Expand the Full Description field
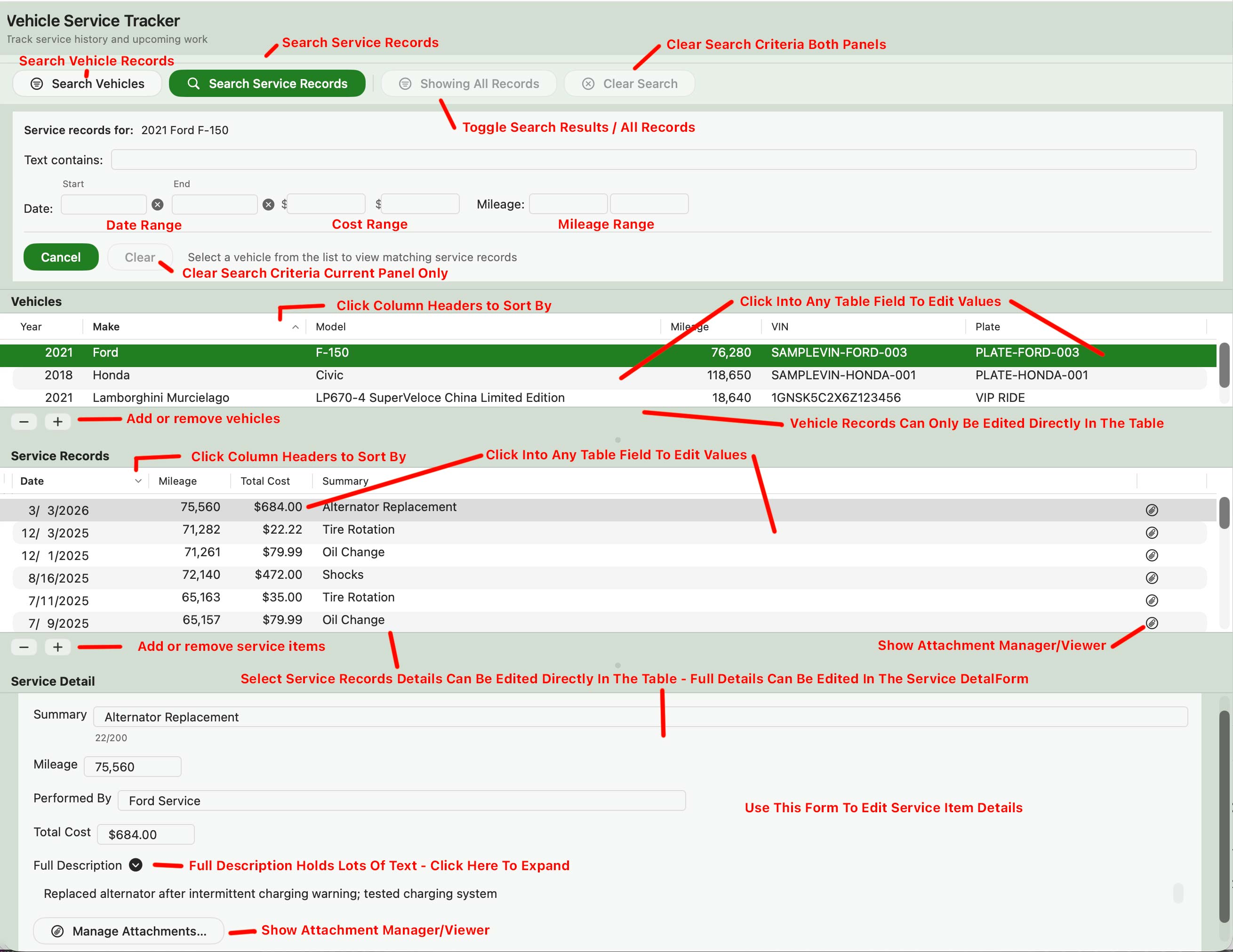Screen dimensions: 1233x952 click(x=136, y=865)
